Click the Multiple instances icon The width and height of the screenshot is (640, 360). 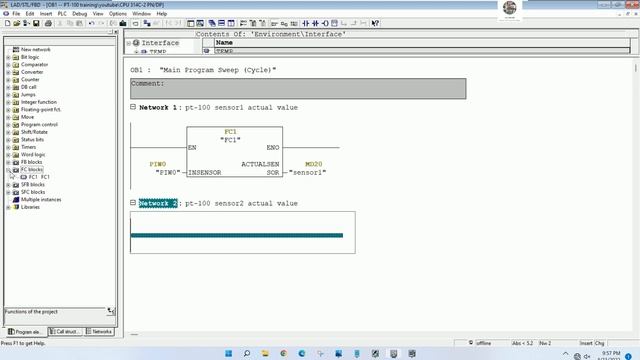16,200
